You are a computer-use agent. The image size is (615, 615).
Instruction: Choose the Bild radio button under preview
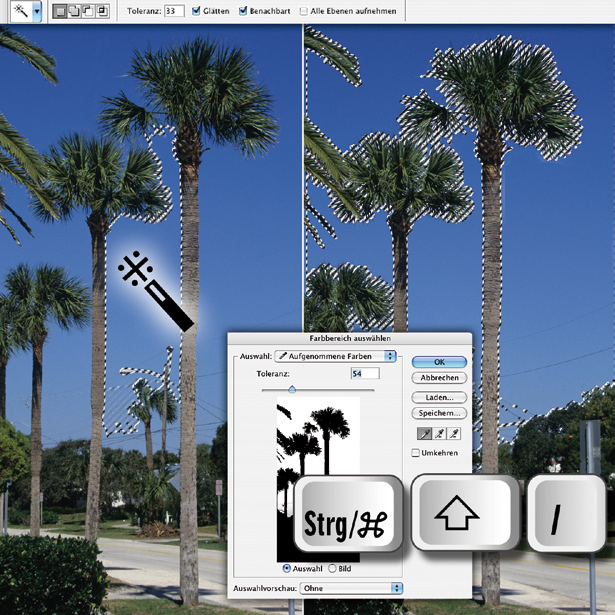click(332, 568)
